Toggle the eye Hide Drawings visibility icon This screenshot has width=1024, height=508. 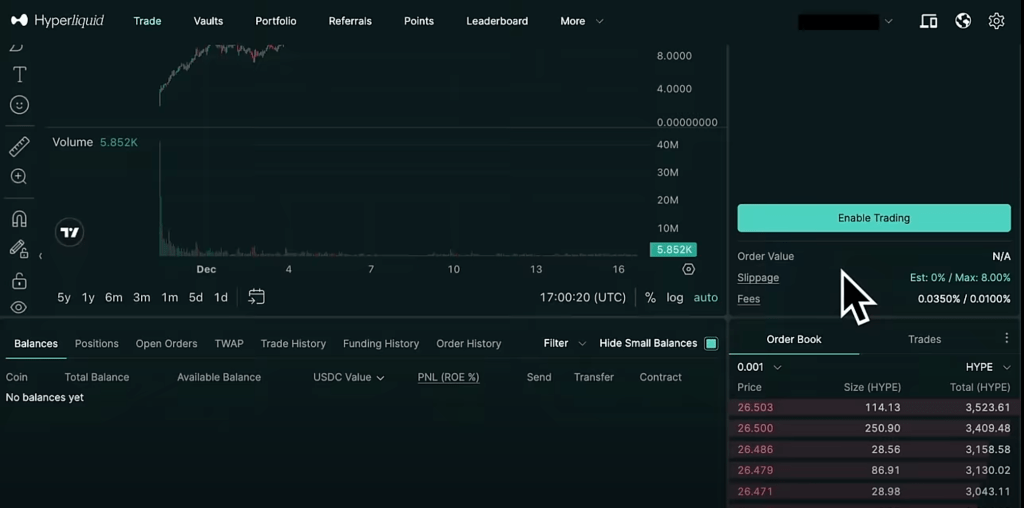point(19,308)
